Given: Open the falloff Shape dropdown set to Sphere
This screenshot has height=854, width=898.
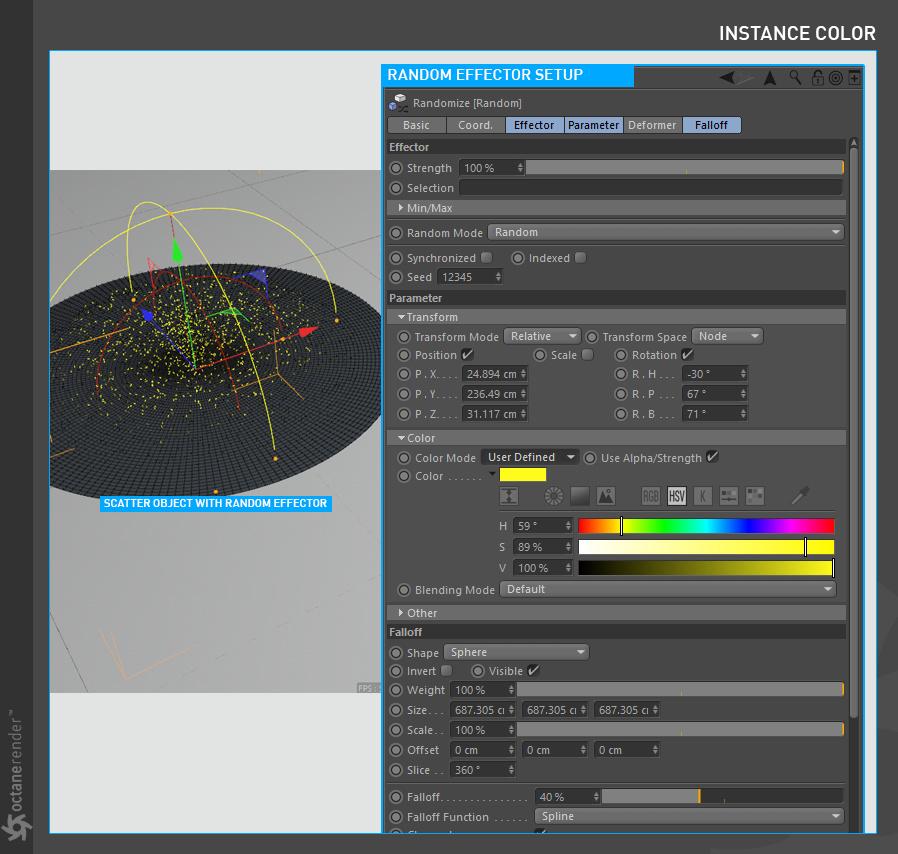Looking at the screenshot, I should [x=516, y=652].
